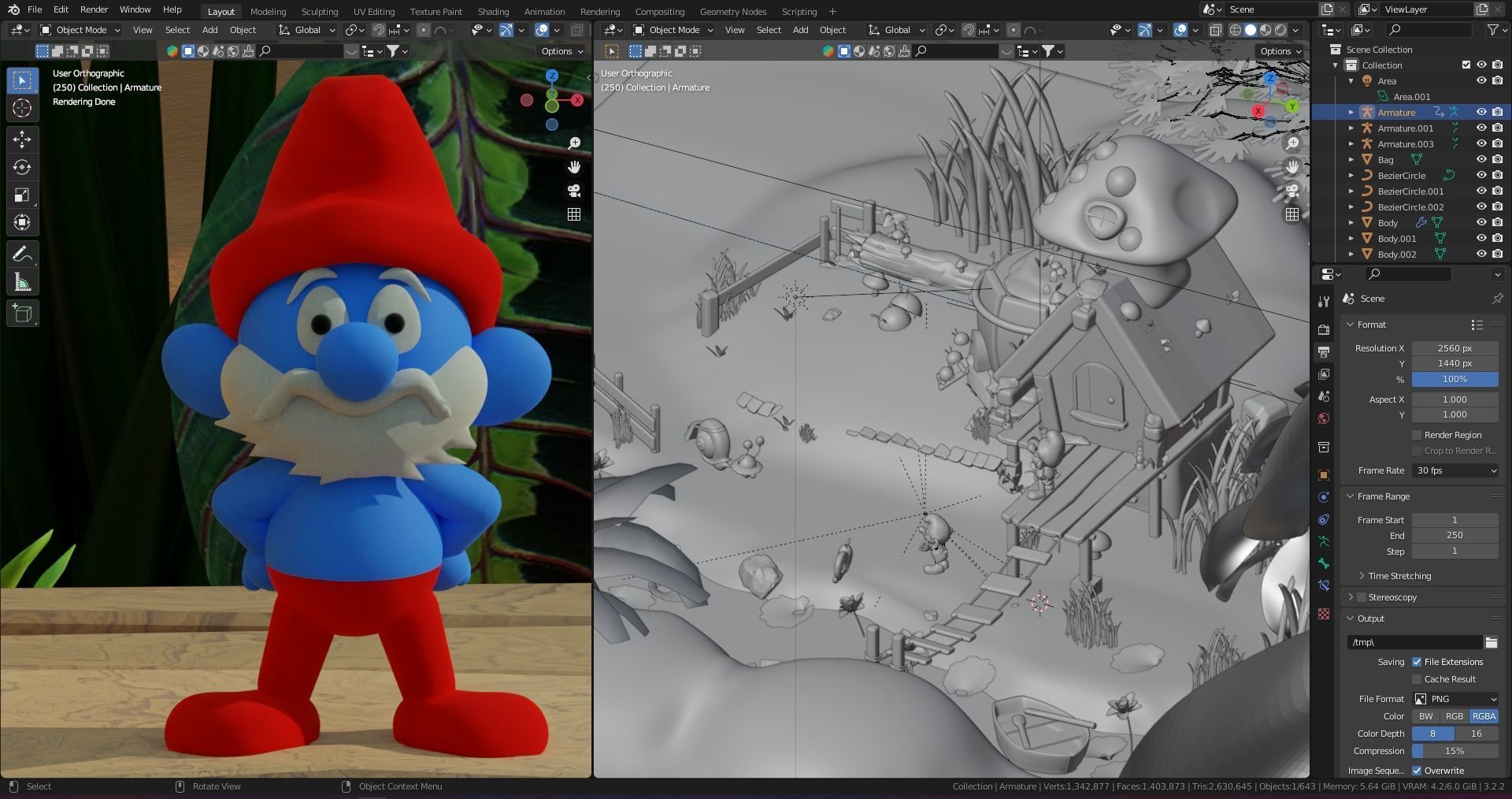Screen dimensions: 1512x799
Task: Click zoom icon in left viewport
Action: [x=574, y=143]
